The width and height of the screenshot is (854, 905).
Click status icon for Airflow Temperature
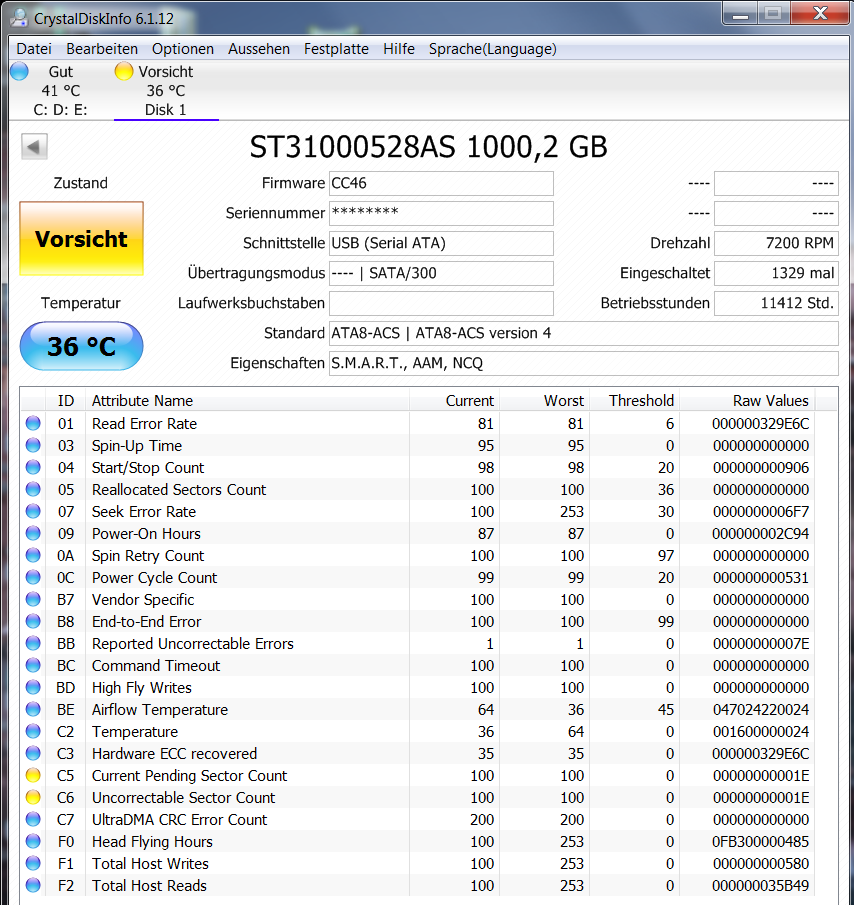tap(33, 709)
